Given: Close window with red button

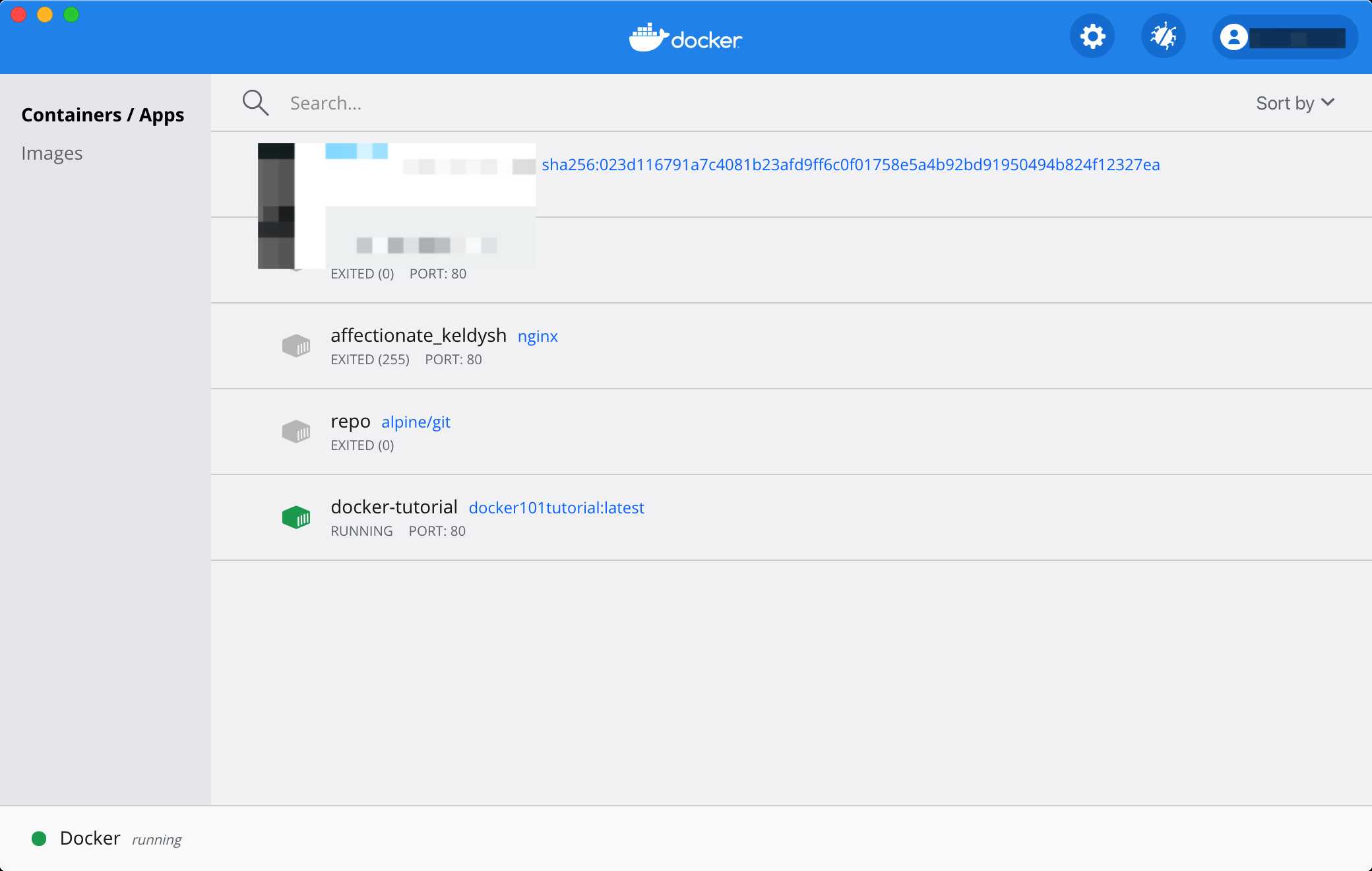Looking at the screenshot, I should [x=18, y=15].
